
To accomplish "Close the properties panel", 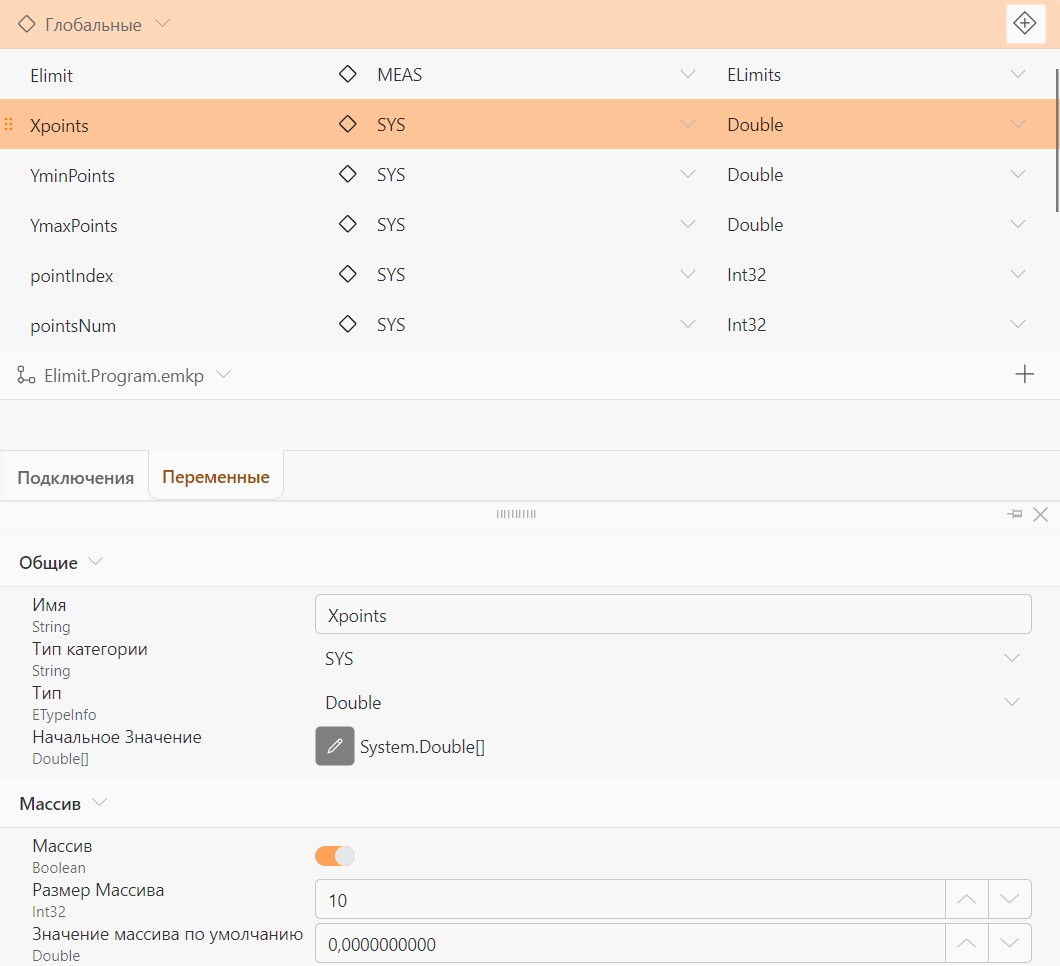I will [x=1040, y=514].
